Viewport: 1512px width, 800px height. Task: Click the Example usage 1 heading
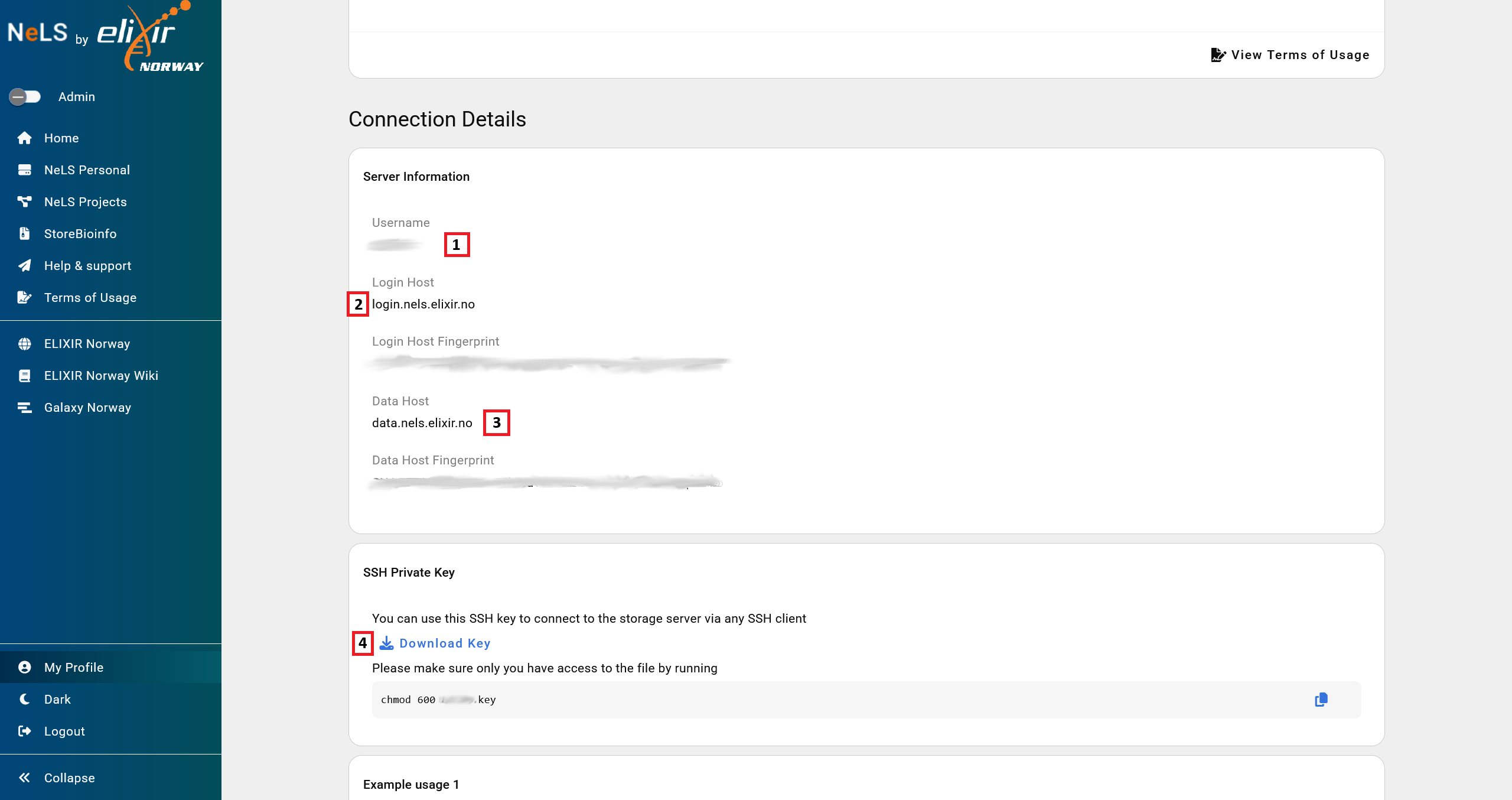[x=411, y=785]
